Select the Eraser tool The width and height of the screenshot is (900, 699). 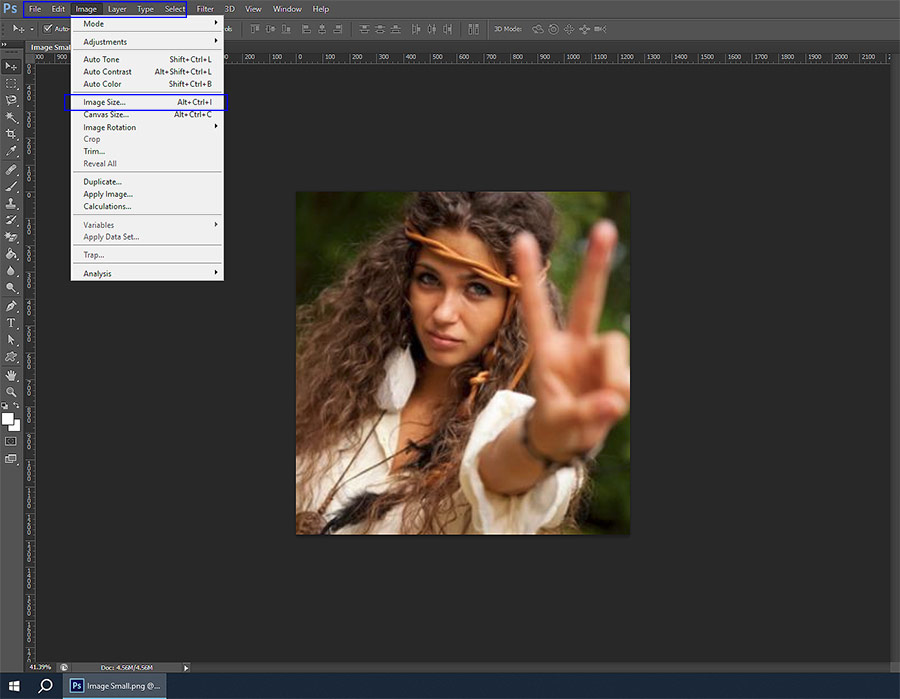coord(12,237)
